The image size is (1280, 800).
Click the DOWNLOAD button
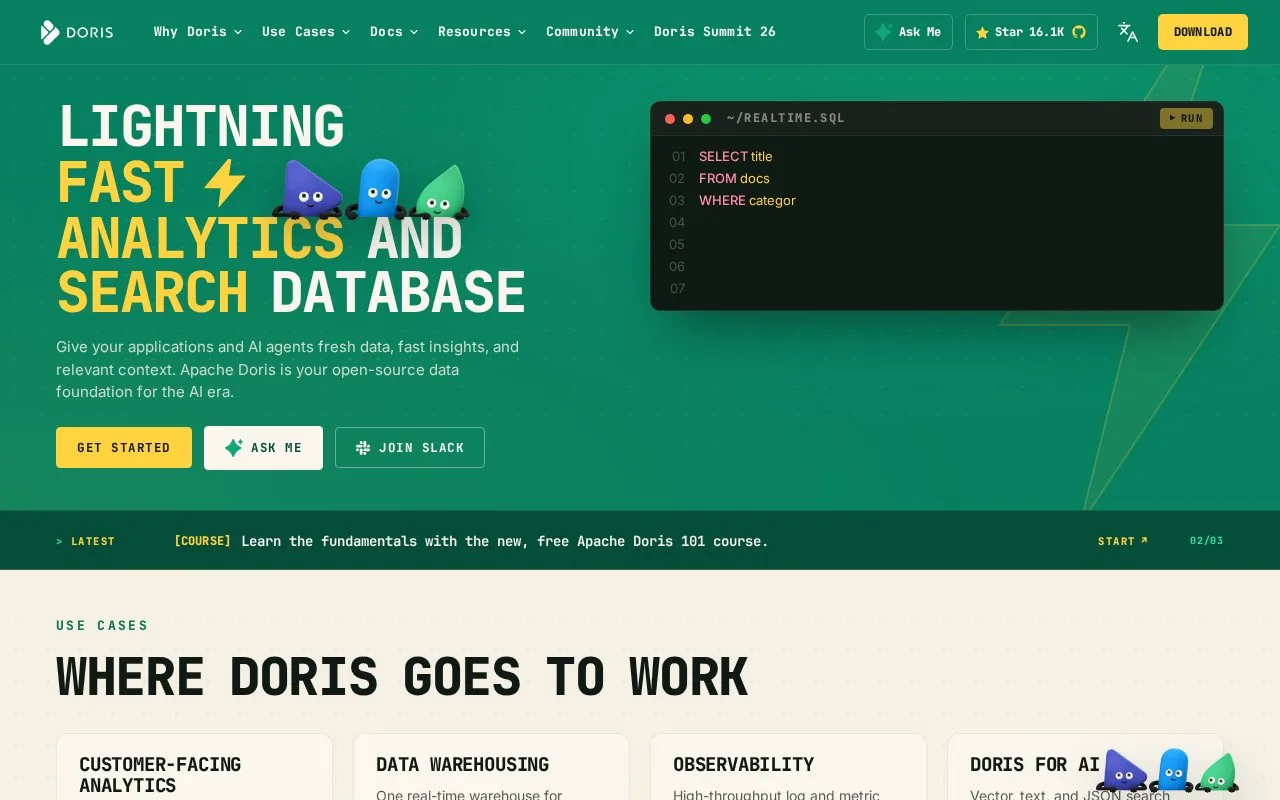[x=1203, y=32]
